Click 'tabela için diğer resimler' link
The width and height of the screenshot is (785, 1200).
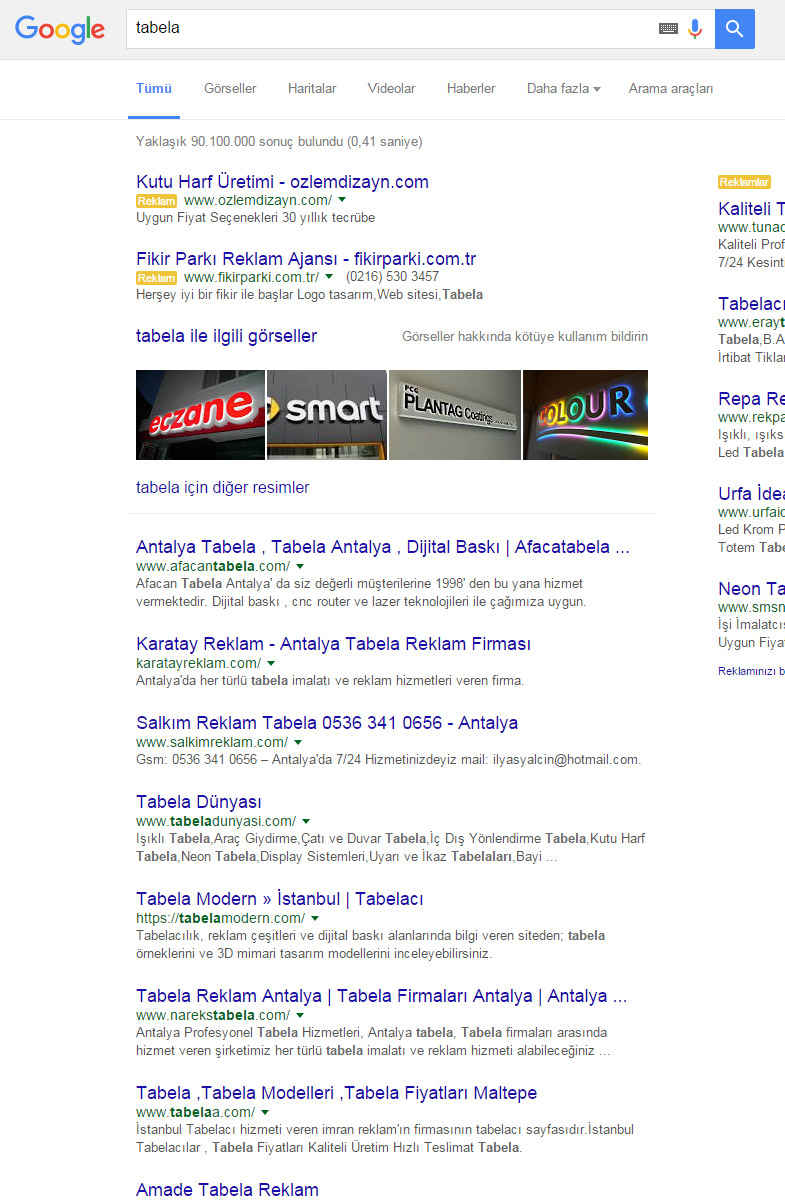coord(223,488)
